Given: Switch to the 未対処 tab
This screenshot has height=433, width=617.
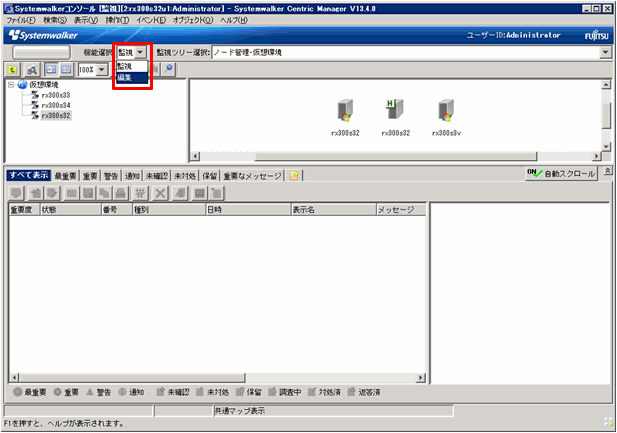Looking at the screenshot, I should (185, 176).
